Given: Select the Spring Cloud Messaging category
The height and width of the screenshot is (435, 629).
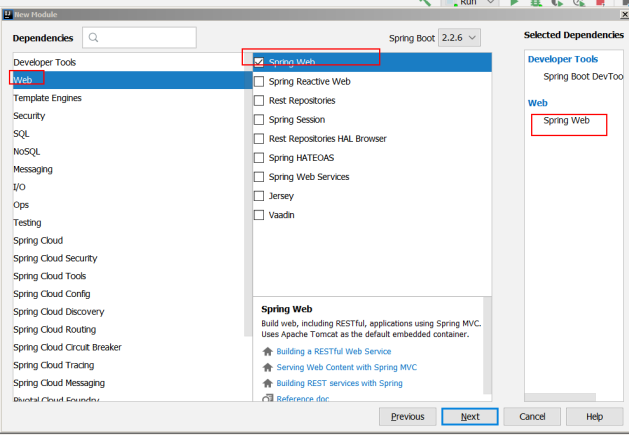Looking at the screenshot, I should (x=128, y=383).
